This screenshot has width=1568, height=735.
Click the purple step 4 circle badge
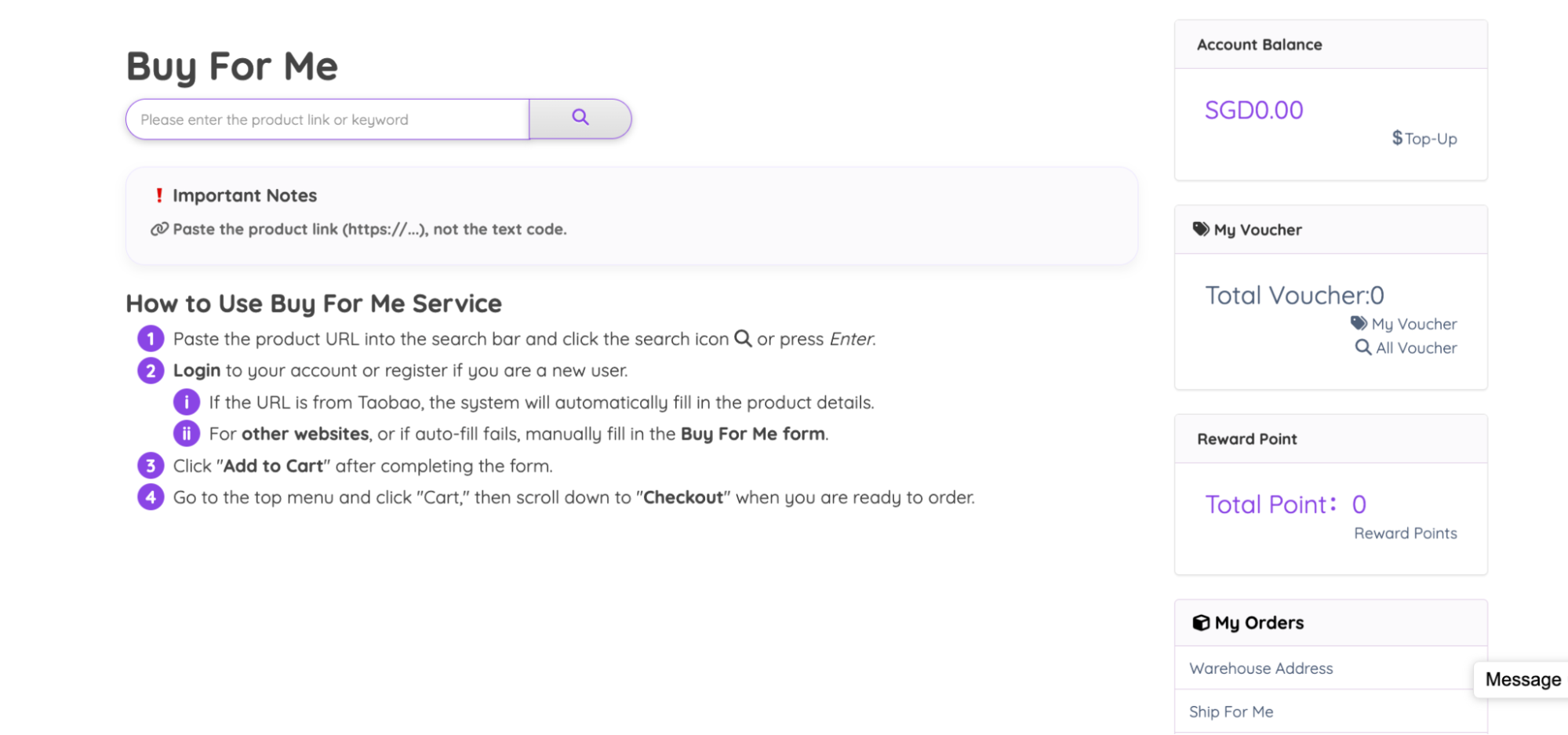(151, 497)
